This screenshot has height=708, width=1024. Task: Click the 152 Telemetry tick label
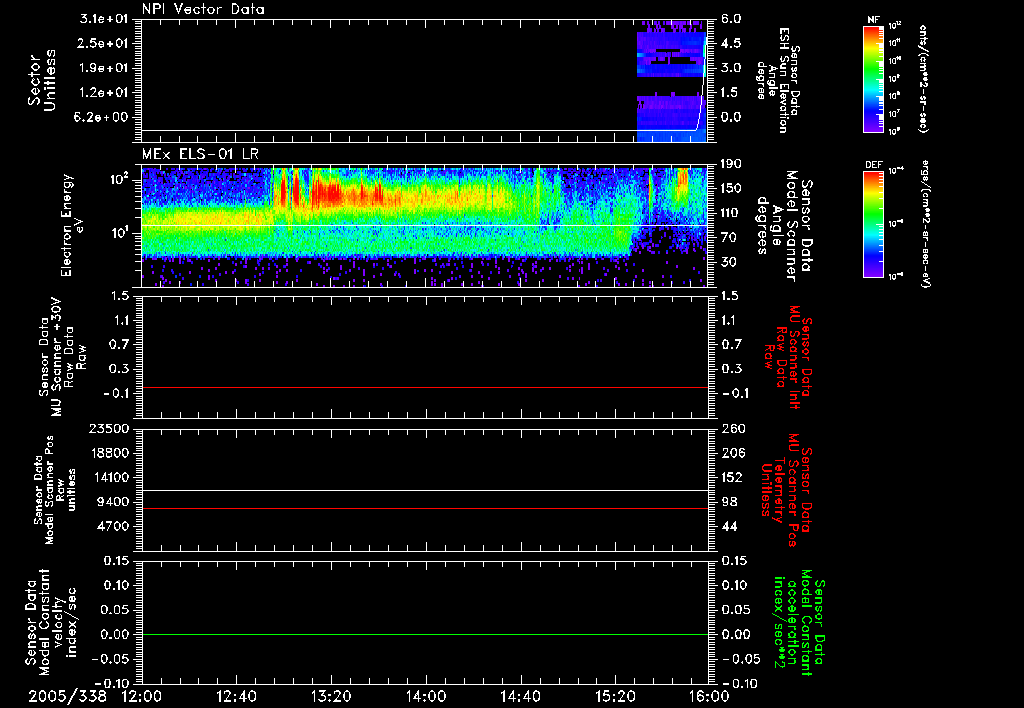732,477
